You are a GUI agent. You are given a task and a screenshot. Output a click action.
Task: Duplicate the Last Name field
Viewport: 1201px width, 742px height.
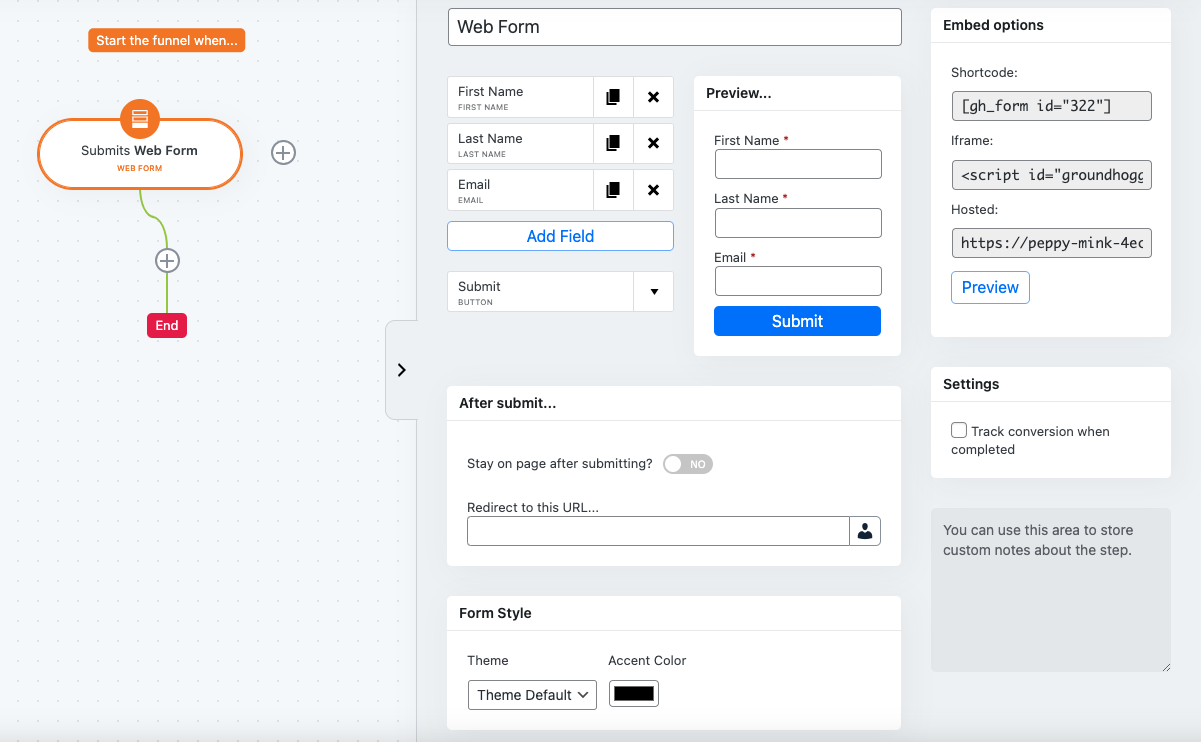pyautogui.click(x=613, y=143)
